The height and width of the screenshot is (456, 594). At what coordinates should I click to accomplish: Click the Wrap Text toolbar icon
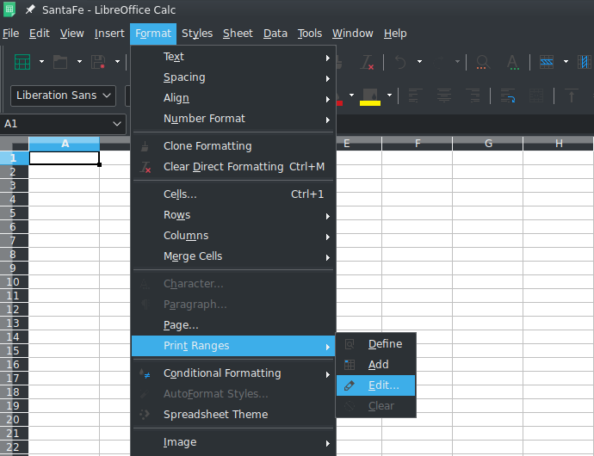[508, 95]
